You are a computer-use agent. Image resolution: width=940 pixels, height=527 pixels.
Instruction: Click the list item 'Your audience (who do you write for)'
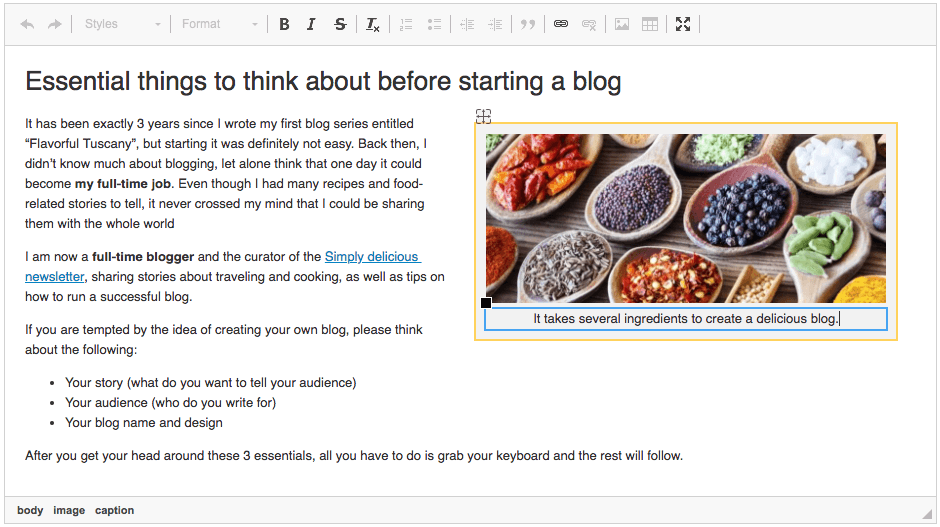[170, 402]
